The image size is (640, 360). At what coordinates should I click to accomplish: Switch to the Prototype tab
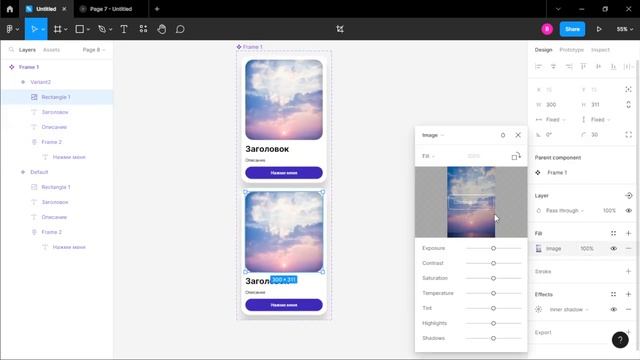[571, 50]
